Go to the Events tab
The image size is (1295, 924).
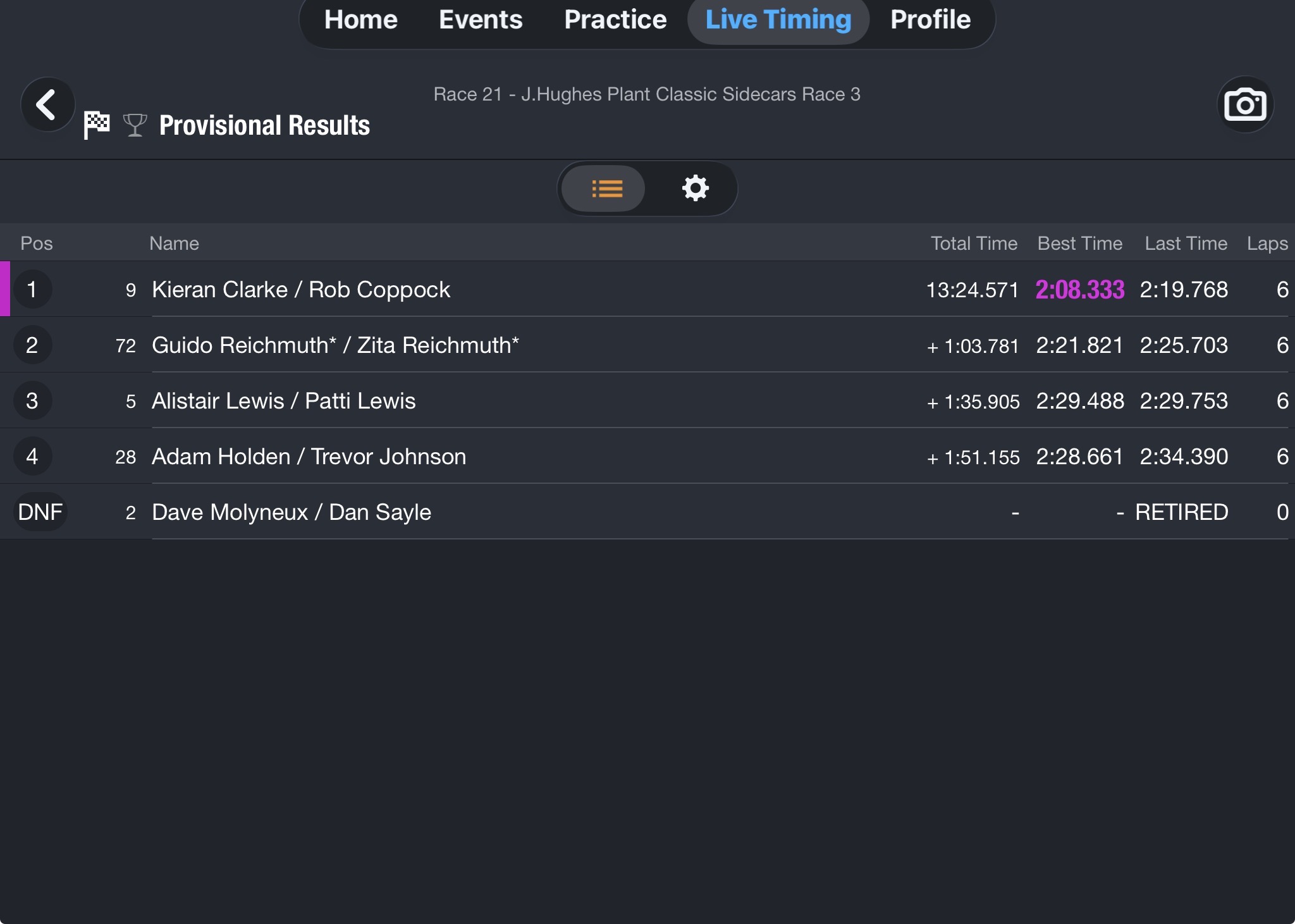coord(481,20)
